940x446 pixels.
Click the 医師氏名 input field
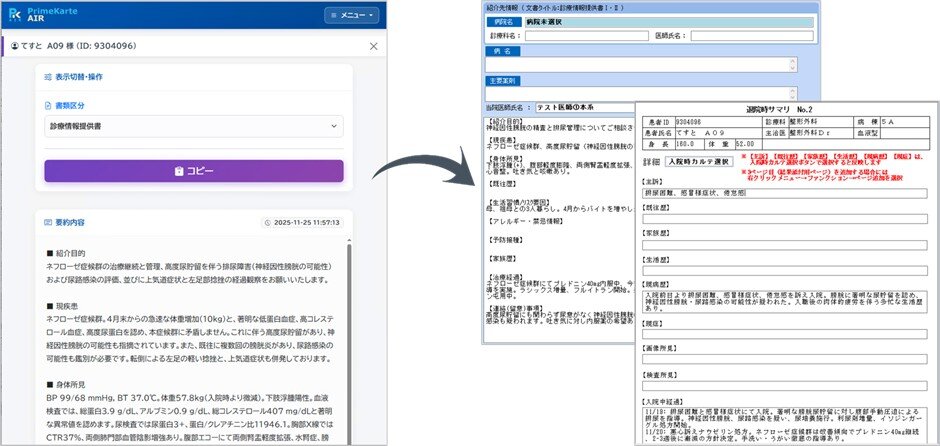click(x=752, y=36)
